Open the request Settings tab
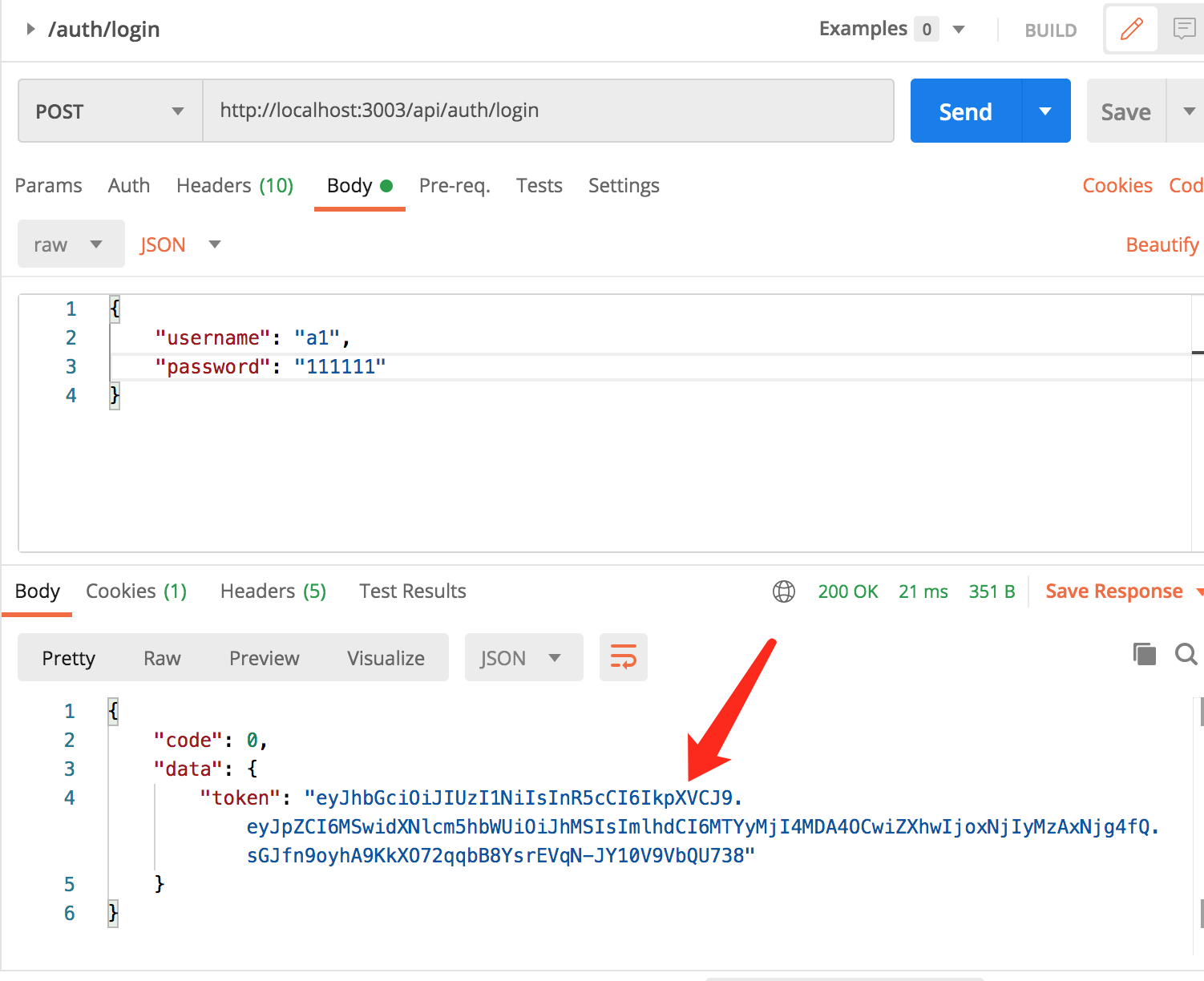Viewport: 1204px width, 981px height. point(624,186)
